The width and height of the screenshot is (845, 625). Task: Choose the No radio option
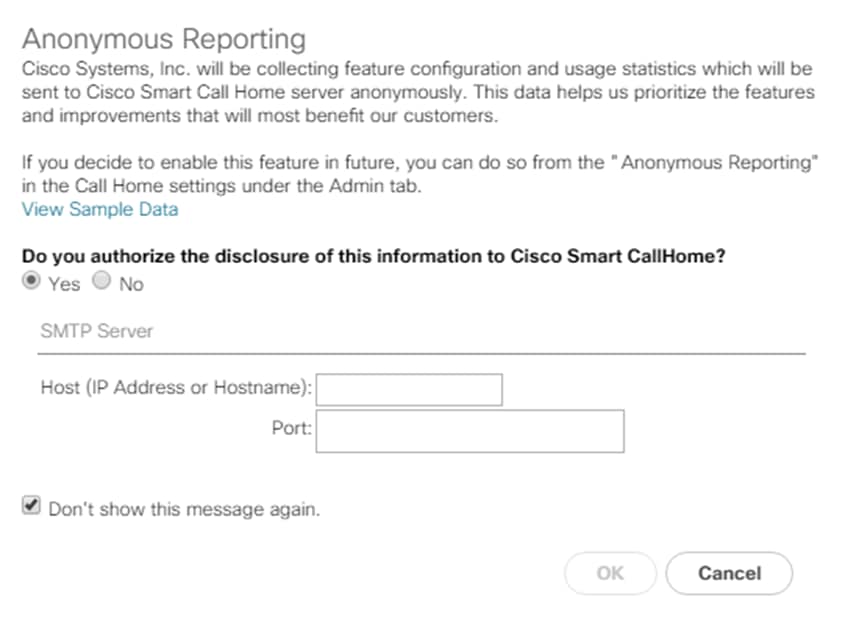(x=101, y=283)
